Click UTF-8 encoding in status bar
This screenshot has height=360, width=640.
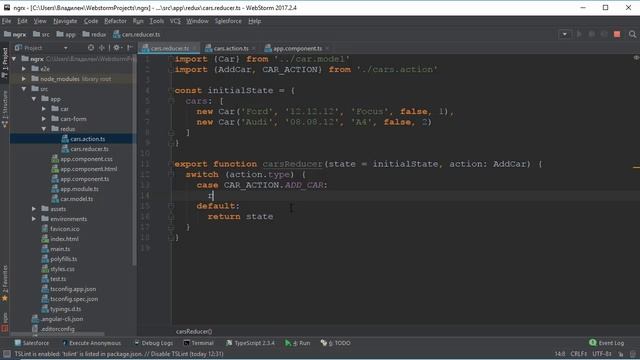pyautogui.click(x=601, y=354)
